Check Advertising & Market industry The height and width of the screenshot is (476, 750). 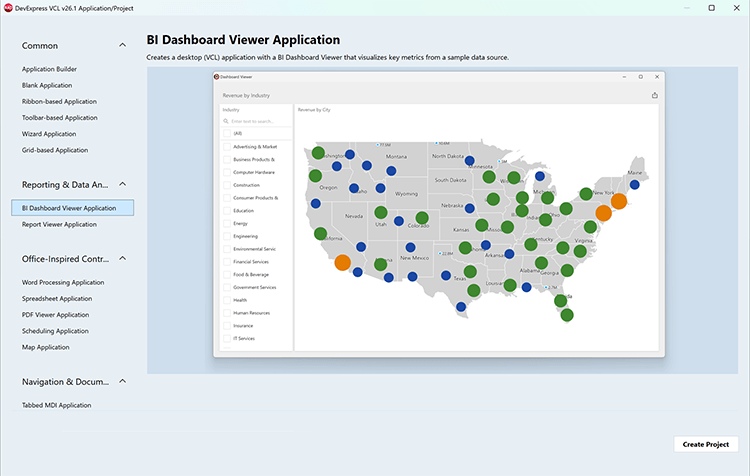click(227, 146)
